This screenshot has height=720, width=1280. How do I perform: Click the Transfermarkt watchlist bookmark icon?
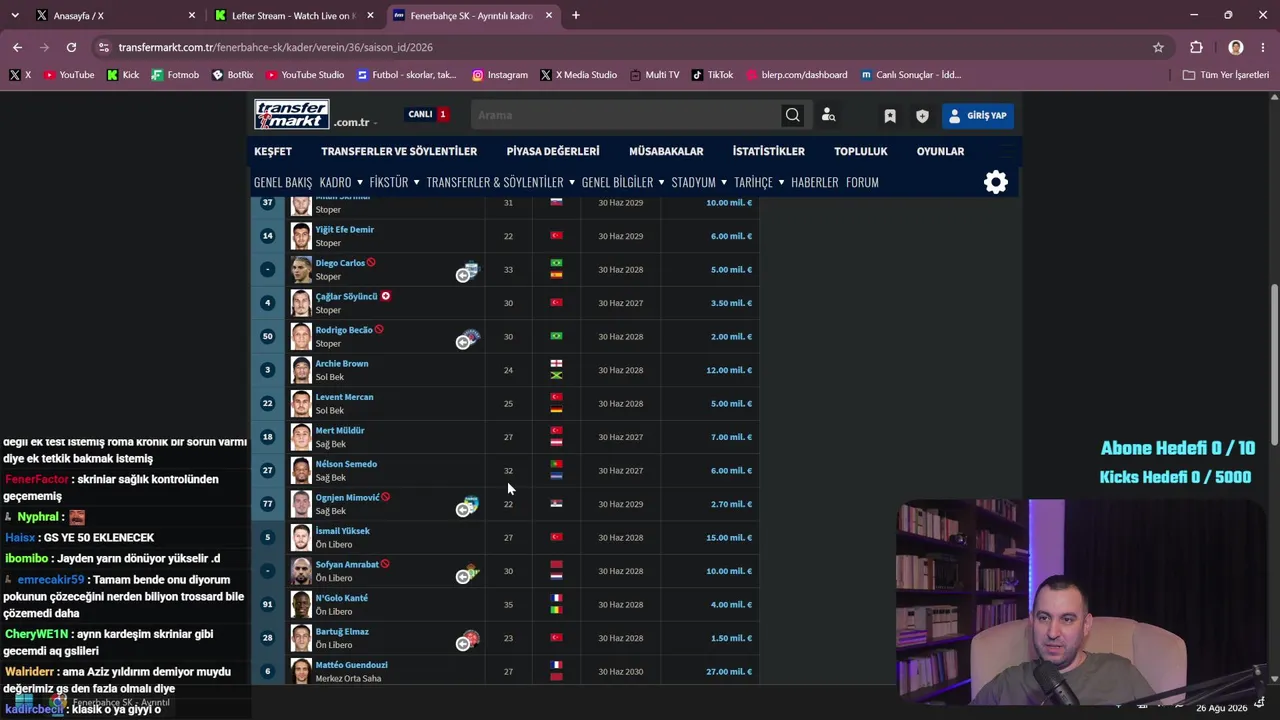point(890,116)
